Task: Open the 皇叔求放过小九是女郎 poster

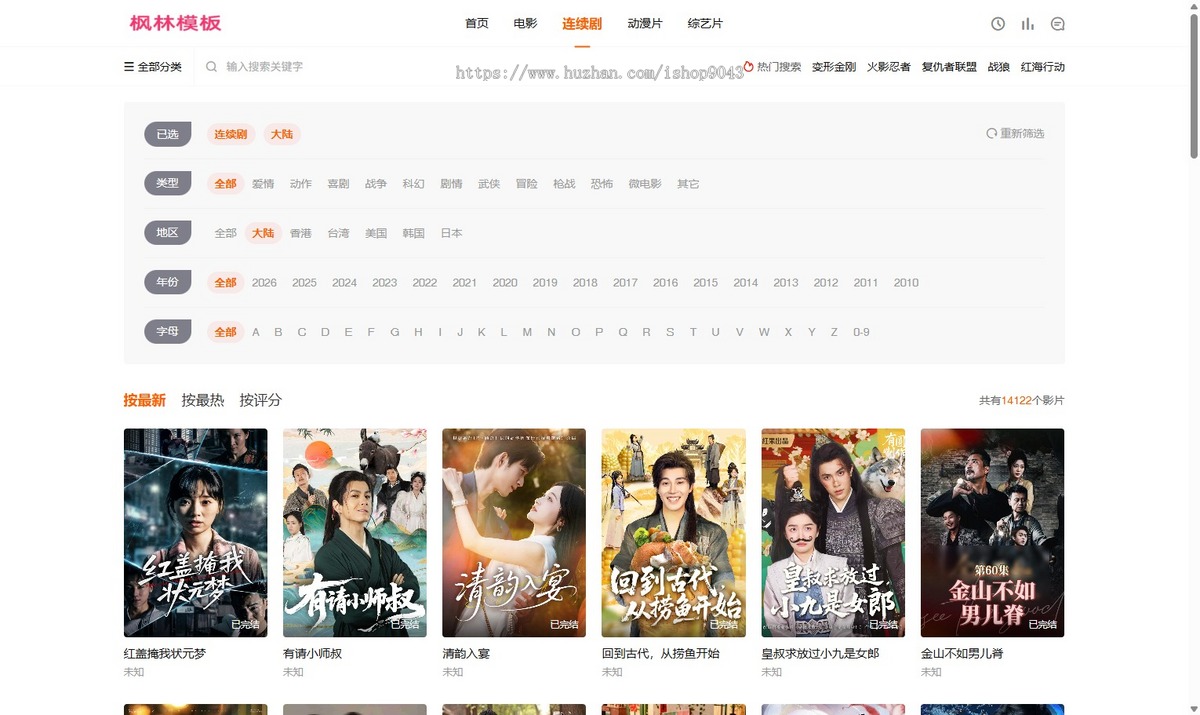Action: 833,533
